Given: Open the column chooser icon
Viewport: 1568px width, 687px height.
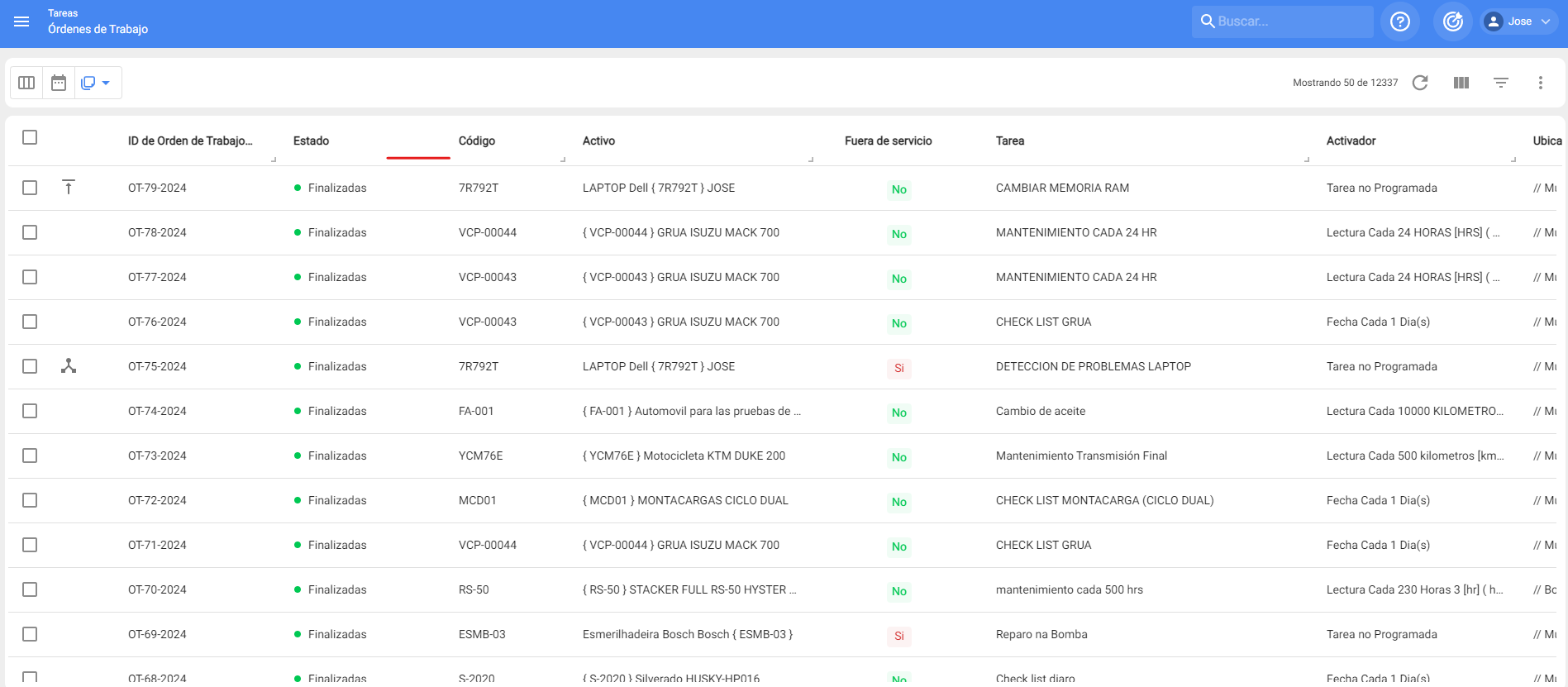Looking at the screenshot, I should point(1461,83).
